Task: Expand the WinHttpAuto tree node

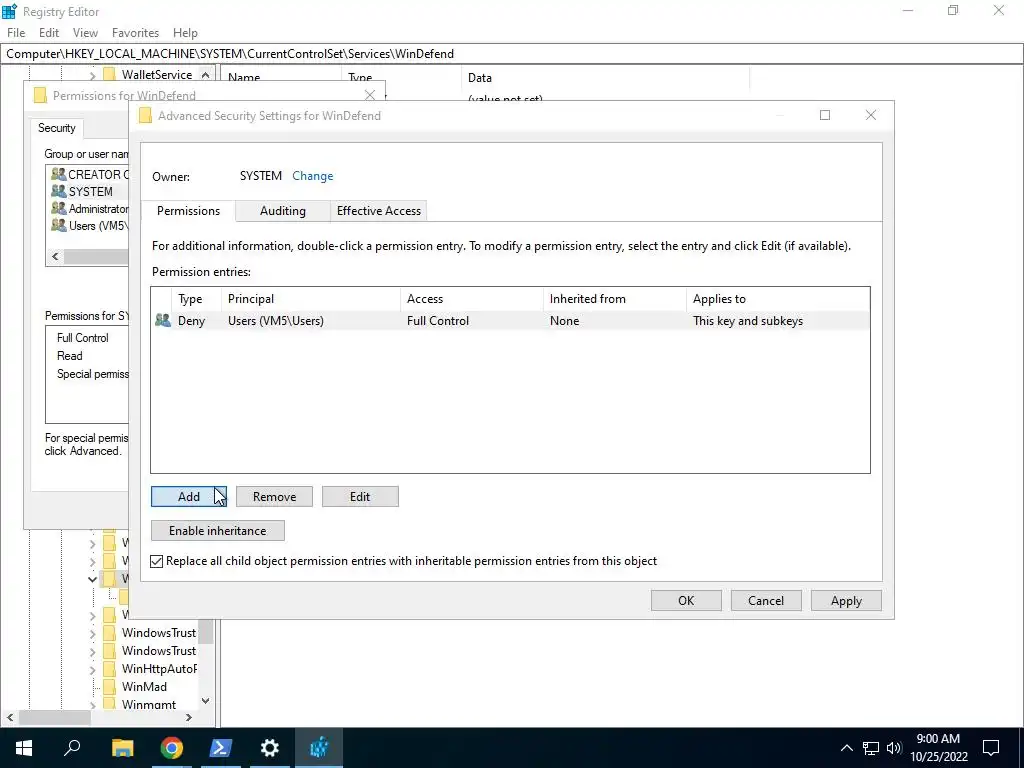Action: click(92, 669)
